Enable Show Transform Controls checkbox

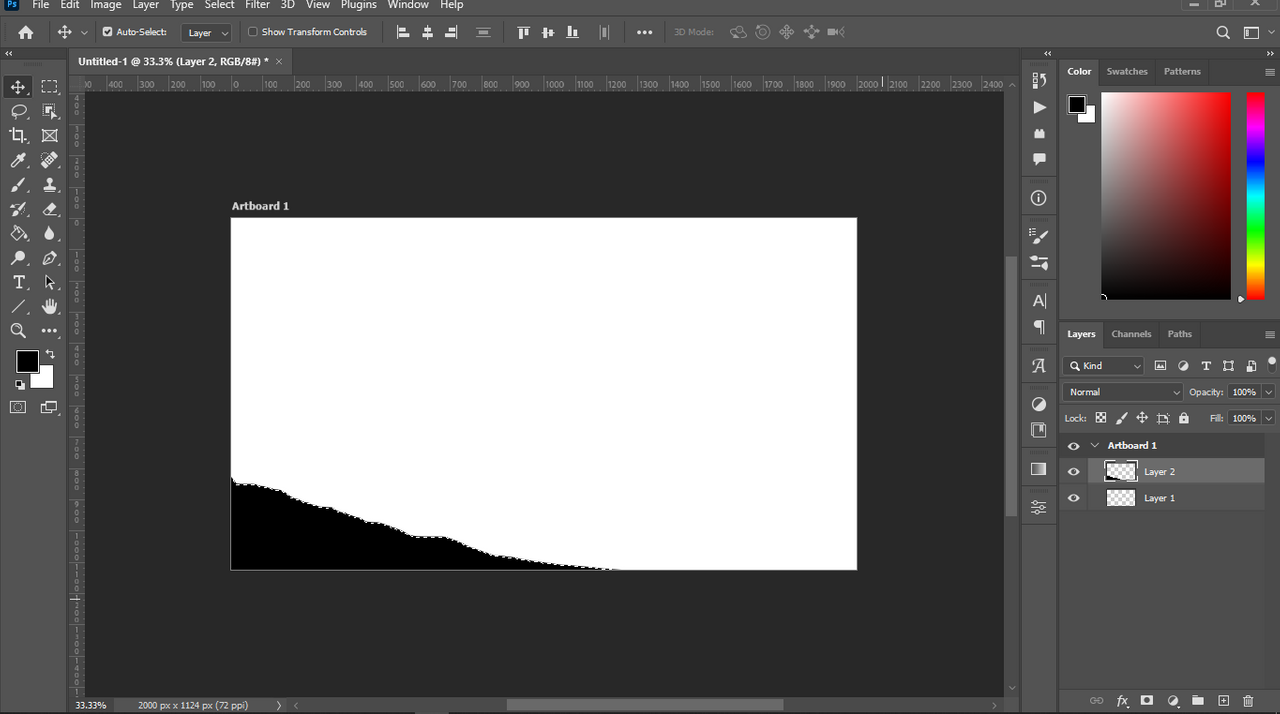tap(253, 32)
